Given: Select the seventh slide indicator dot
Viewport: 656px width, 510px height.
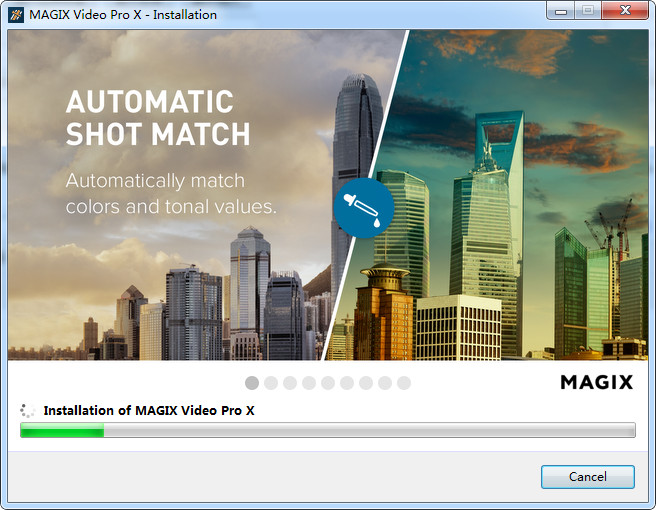Looking at the screenshot, I should 366,382.
